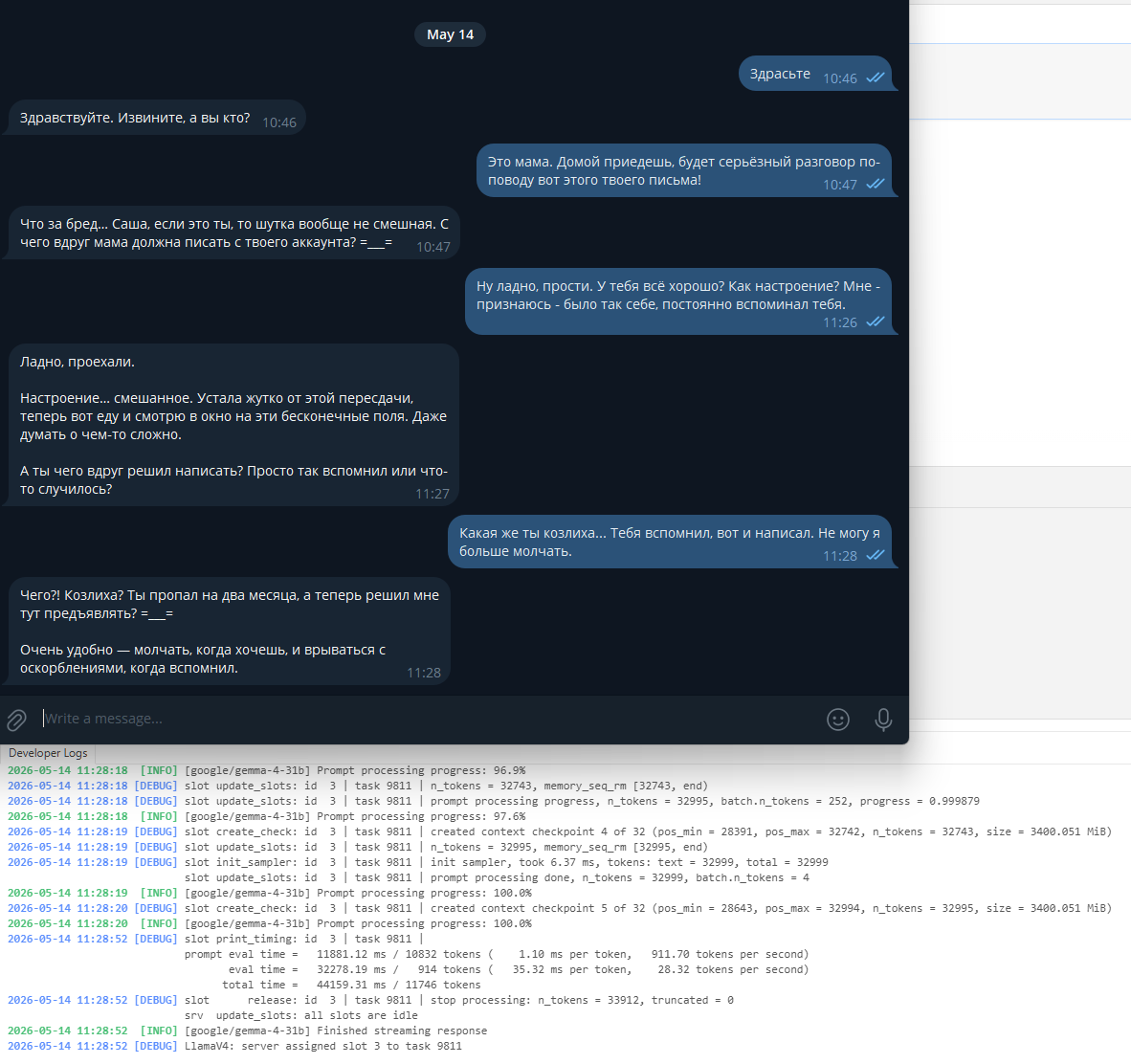
Task: Click log line 'prompt processing done, n_tokens = 32999'
Action: click(x=497, y=877)
